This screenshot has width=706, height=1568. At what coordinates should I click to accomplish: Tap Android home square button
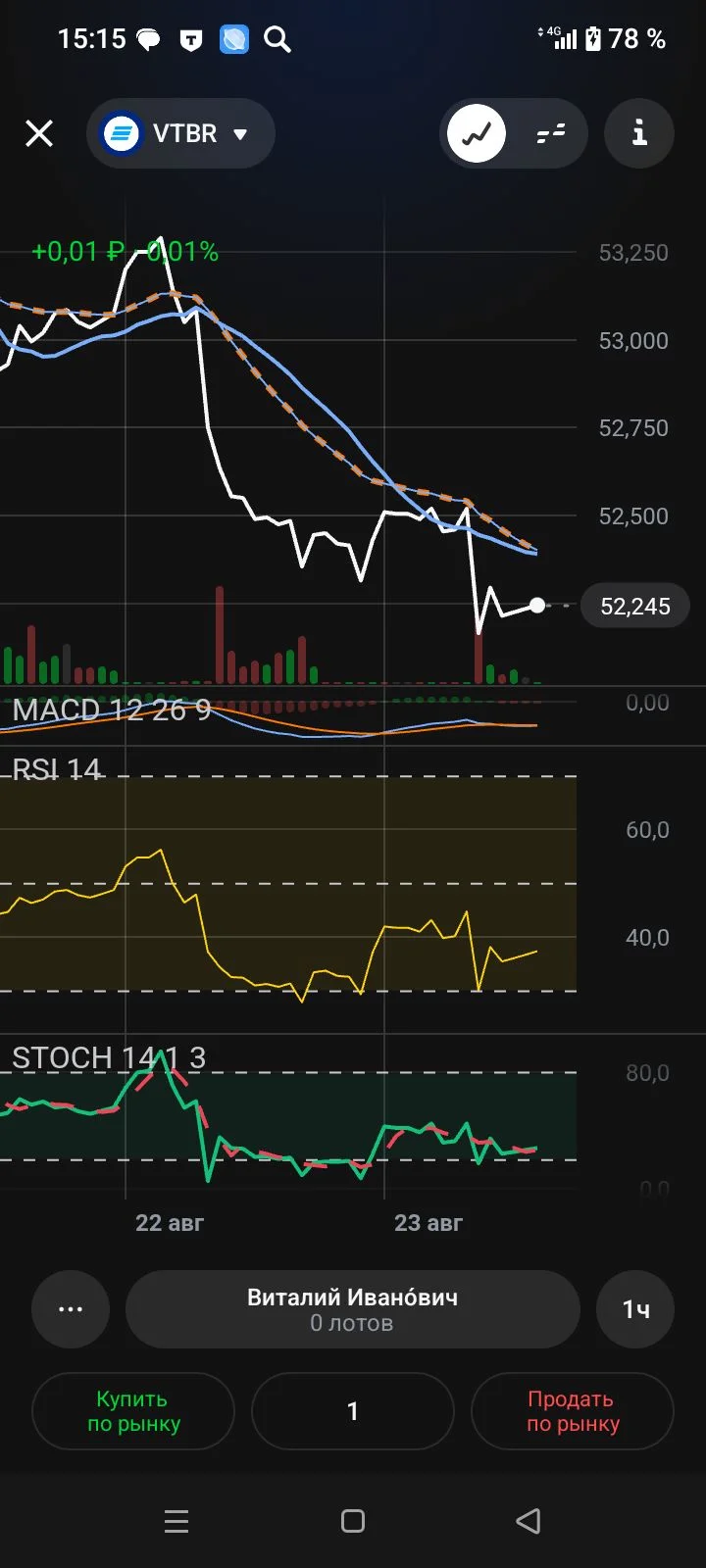(353, 1521)
